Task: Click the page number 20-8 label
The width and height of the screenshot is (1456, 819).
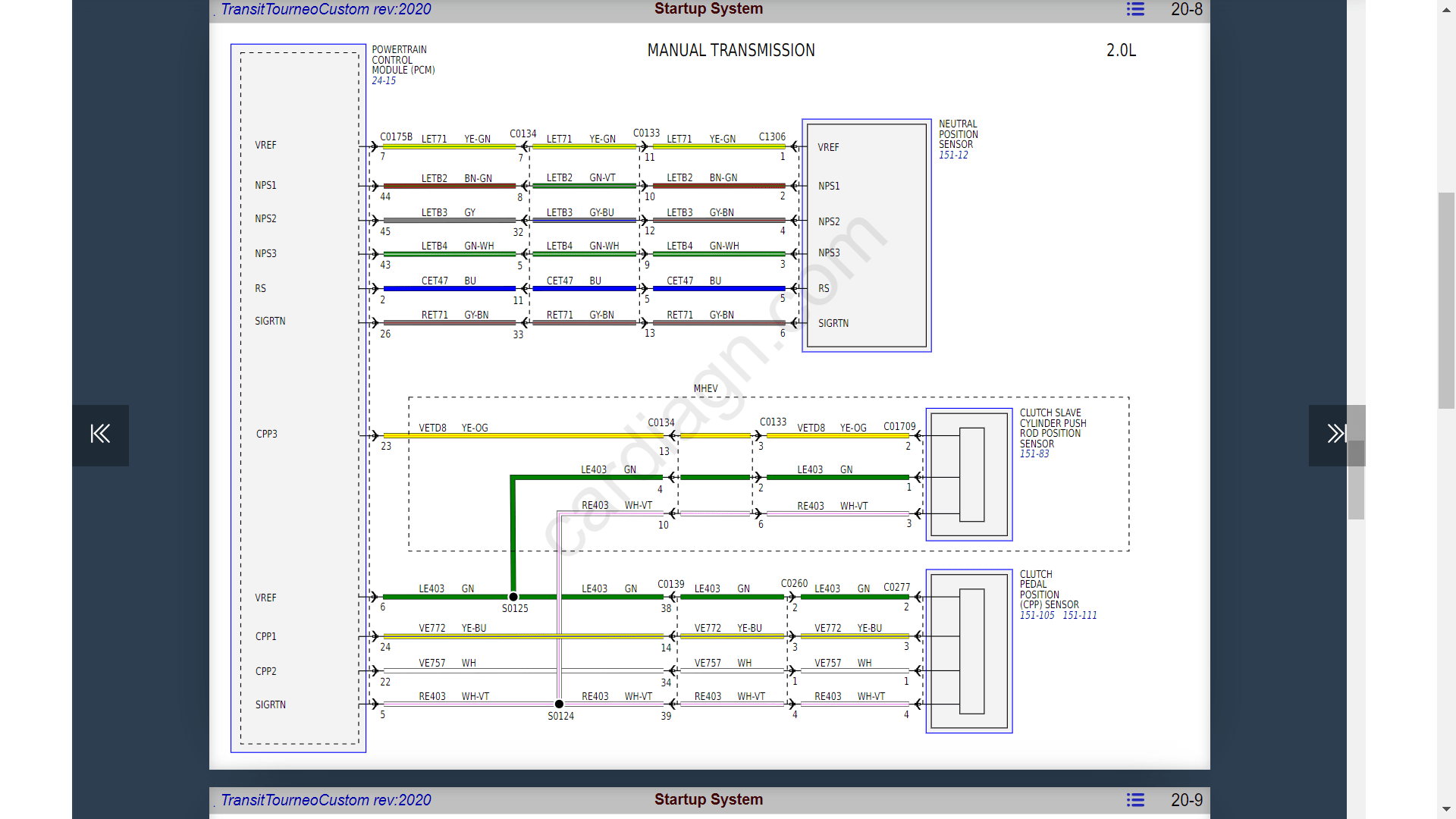Action: pyautogui.click(x=1185, y=9)
